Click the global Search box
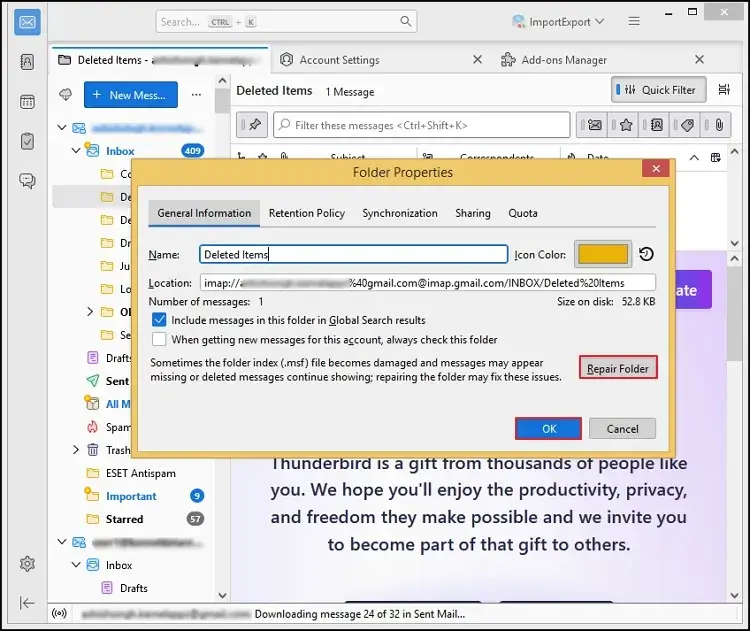The width and height of the screenshot is (750, 631). click(x=286, y=22)
